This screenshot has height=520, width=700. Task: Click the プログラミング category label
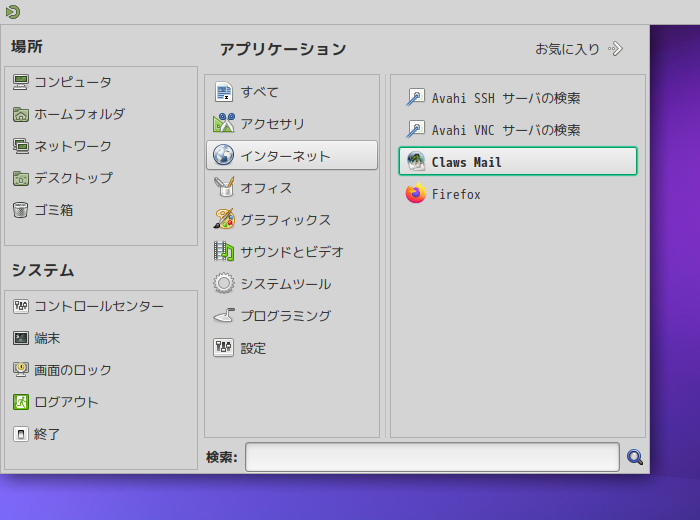[286, 316]
